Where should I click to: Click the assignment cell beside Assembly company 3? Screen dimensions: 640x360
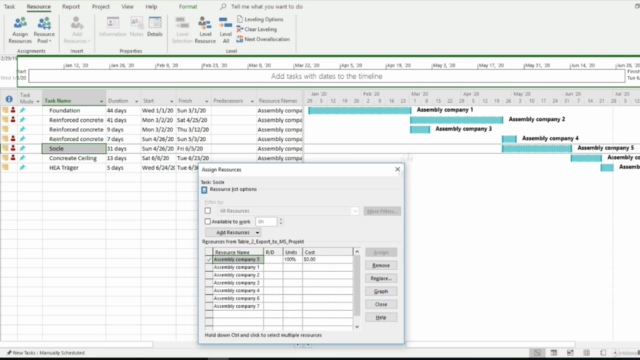pyautogui.click(x=209, y=282)
